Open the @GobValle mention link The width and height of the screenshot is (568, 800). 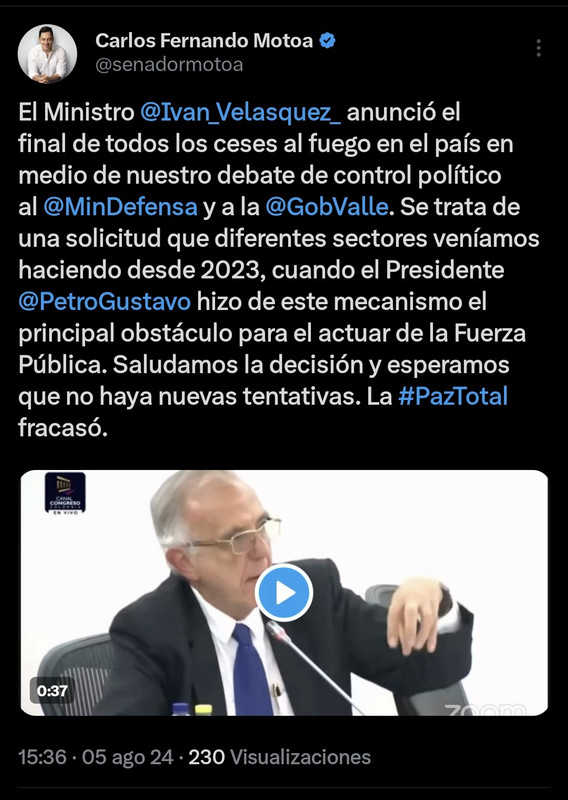pos(327,207)
